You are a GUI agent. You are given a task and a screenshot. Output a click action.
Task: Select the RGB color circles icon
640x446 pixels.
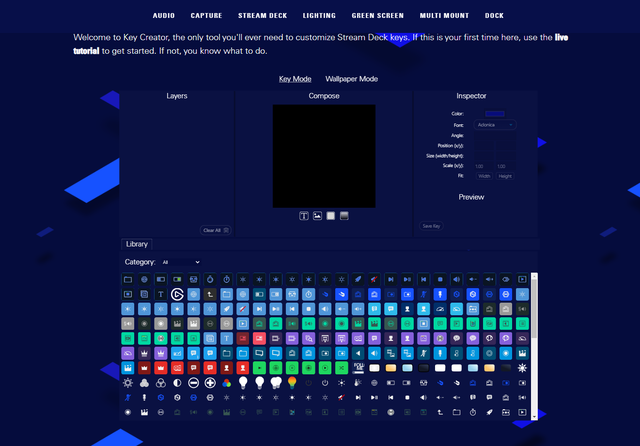point(227,383)
